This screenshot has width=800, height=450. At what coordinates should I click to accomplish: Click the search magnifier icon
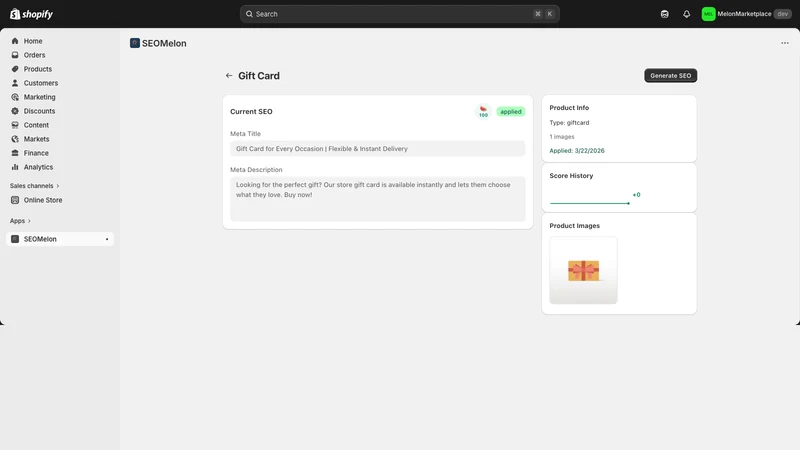[249, 14]
